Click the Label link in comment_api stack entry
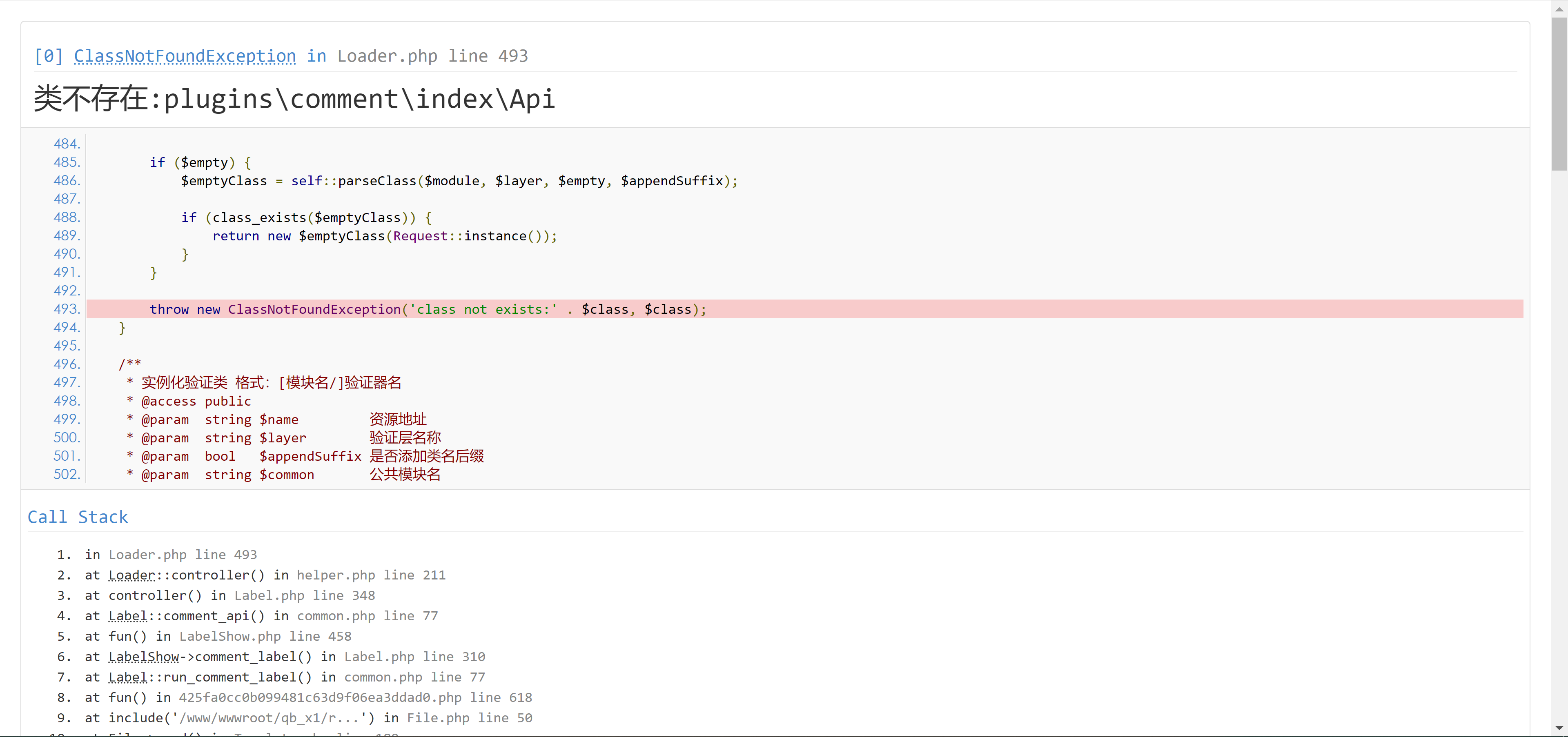1568x737 pixels. tap(128, 616)
